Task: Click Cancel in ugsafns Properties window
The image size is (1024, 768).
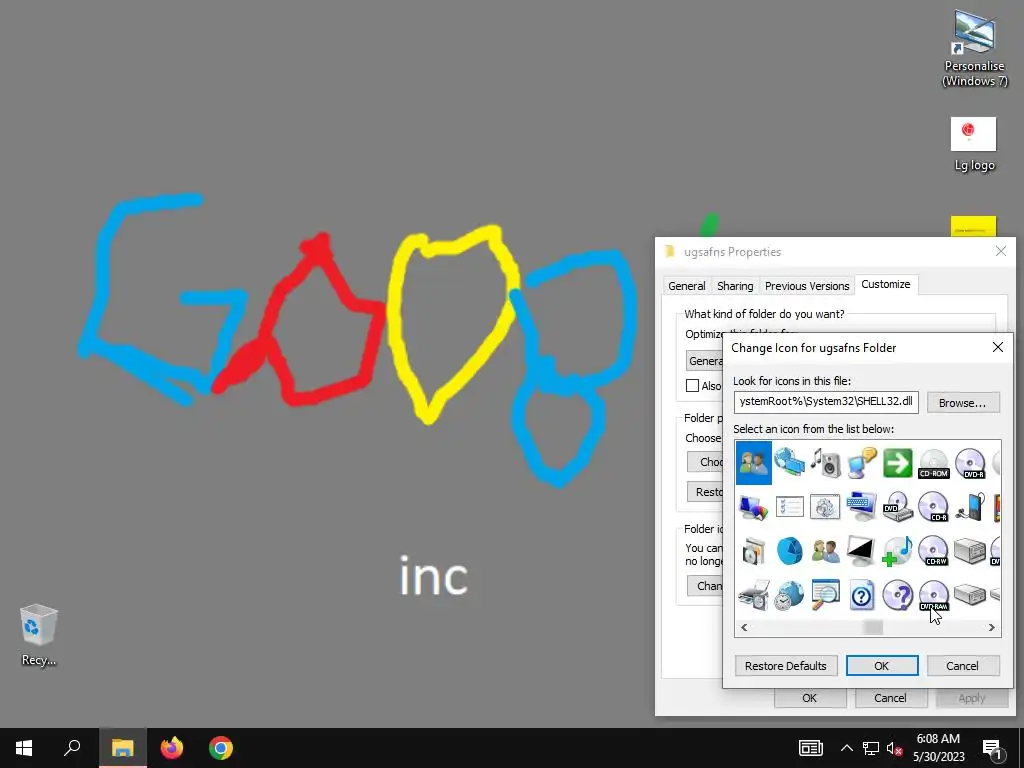Action: pyautogui.click(x=890, y=698)
